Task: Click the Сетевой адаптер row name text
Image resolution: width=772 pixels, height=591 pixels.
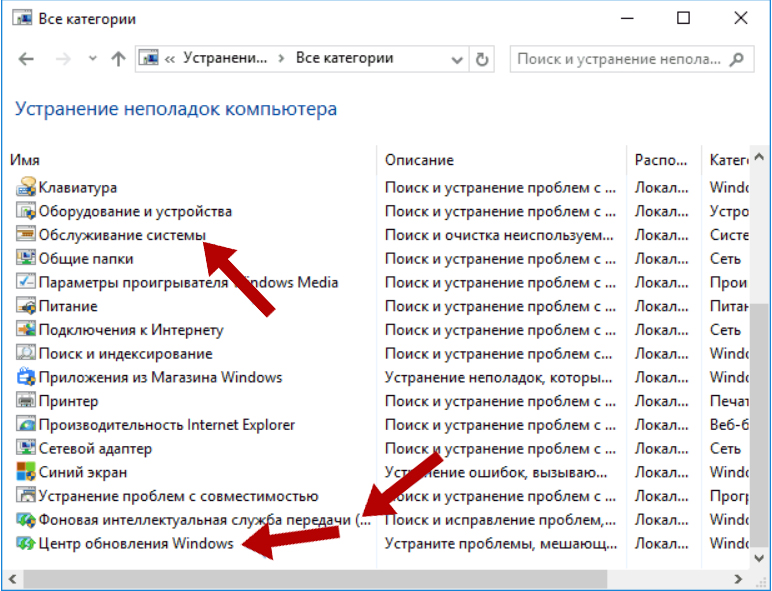Action: click(95, 449)
